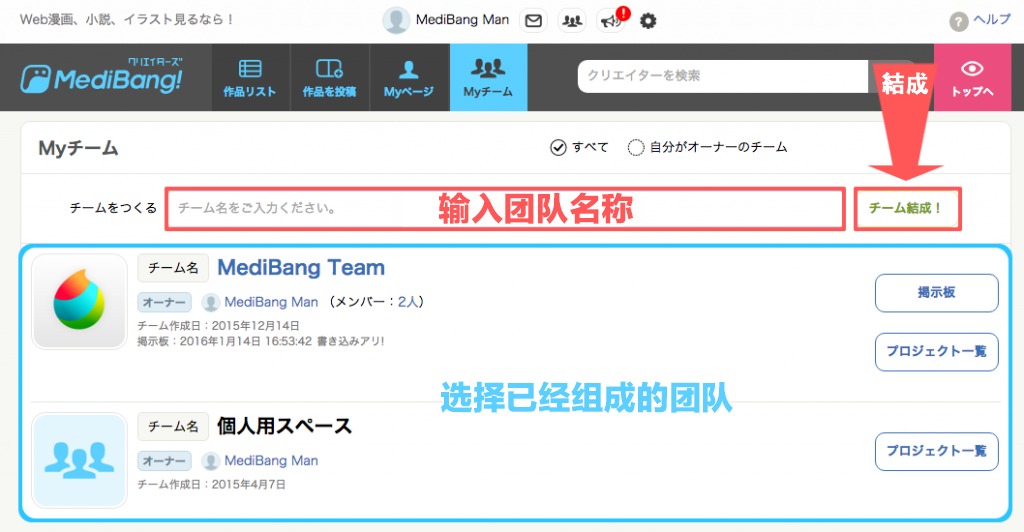Open the MediBang Team title link
The height and width of the screenshot is (532, 1024).
[x=301, y=268]
